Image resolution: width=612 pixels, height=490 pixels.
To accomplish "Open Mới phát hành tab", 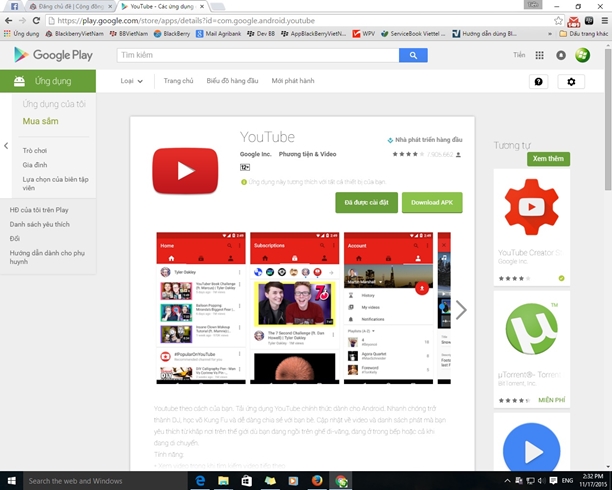I will click(x=293, y=81).
